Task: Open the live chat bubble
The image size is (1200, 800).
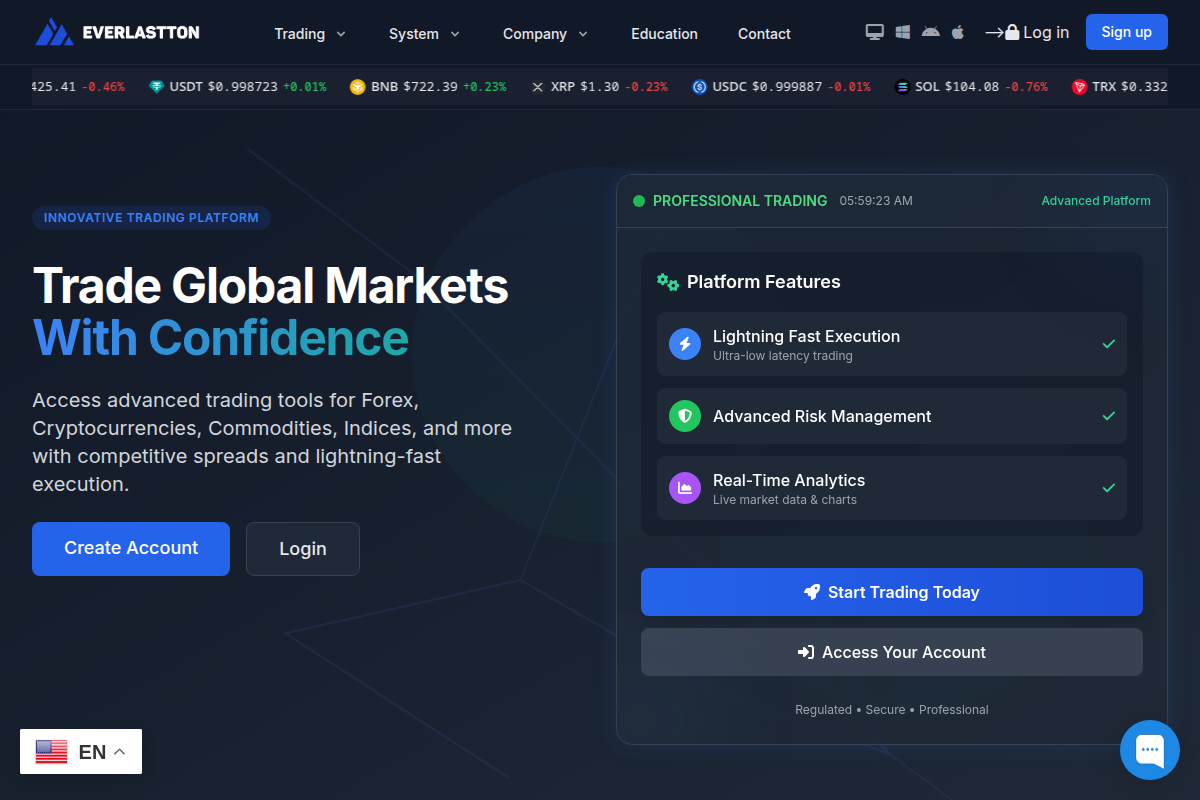Action: [x=1150, y=750]
